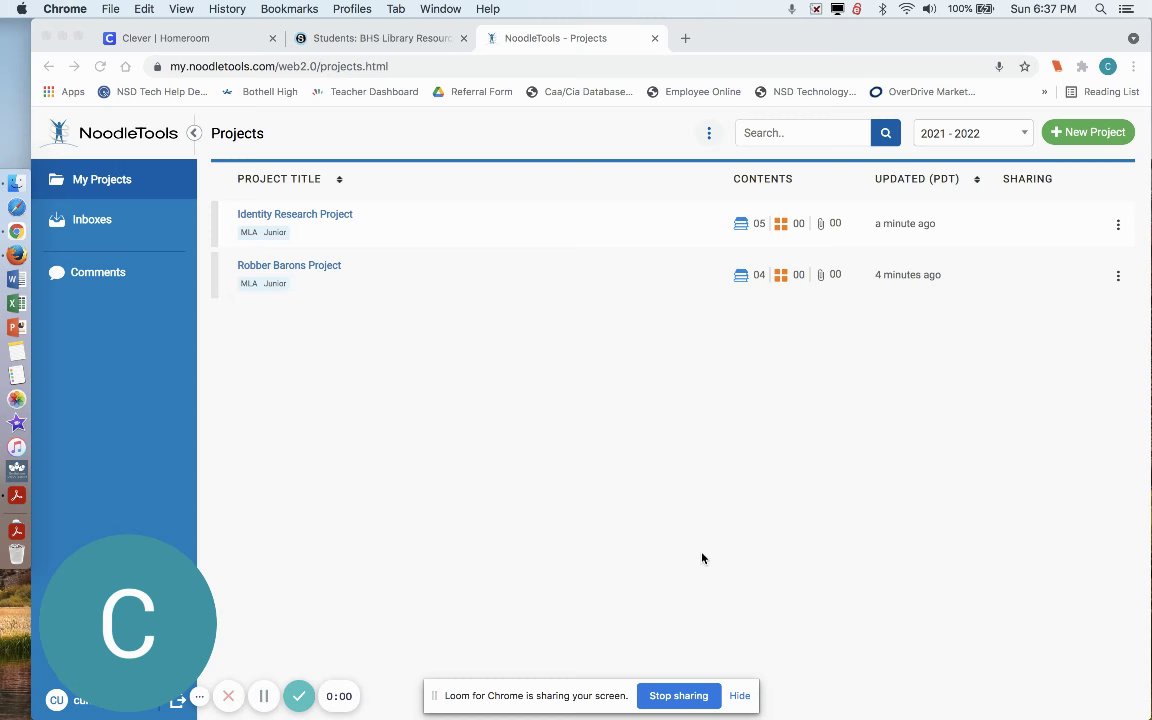Screen dimensions: 1152x720
Task: Click 'a minute ago' updated time
Action: pos(905,223)
